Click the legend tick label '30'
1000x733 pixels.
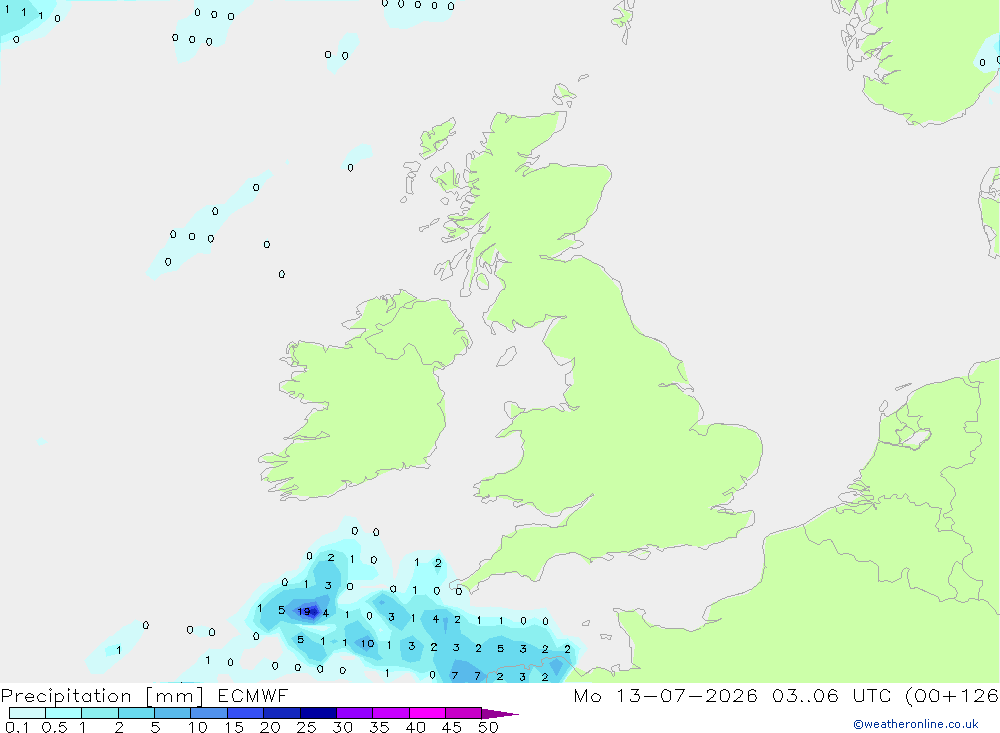(342, 727)
